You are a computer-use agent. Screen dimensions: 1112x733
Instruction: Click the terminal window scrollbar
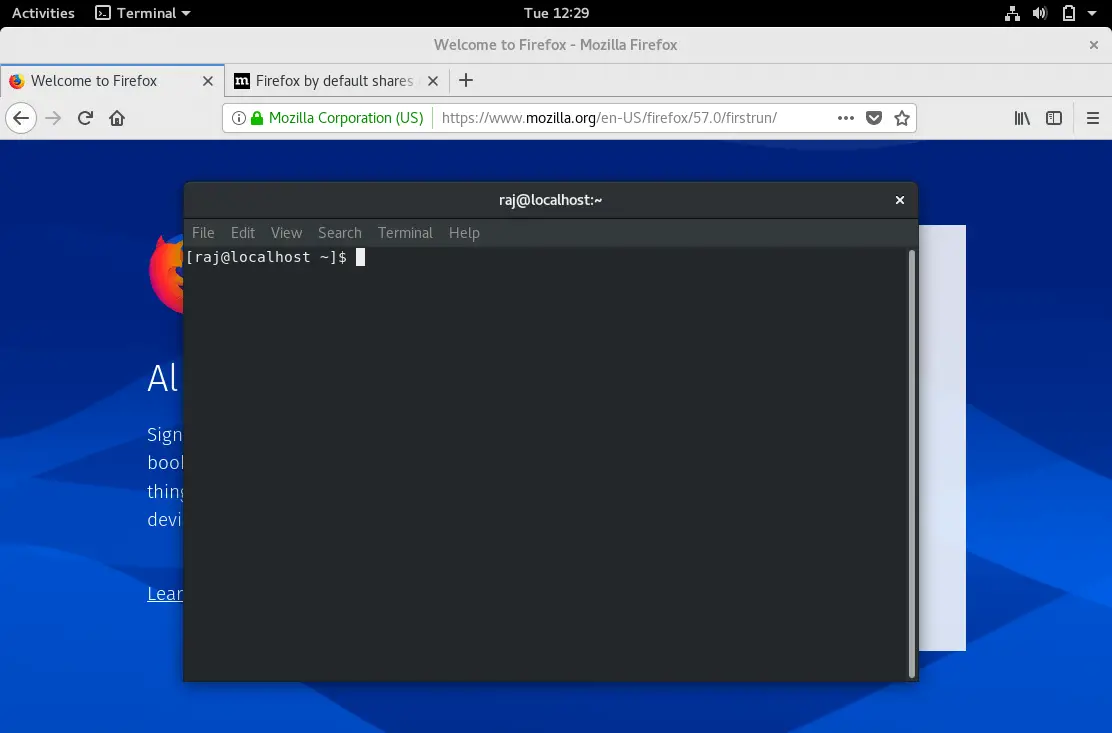click(x=910, y=450)
